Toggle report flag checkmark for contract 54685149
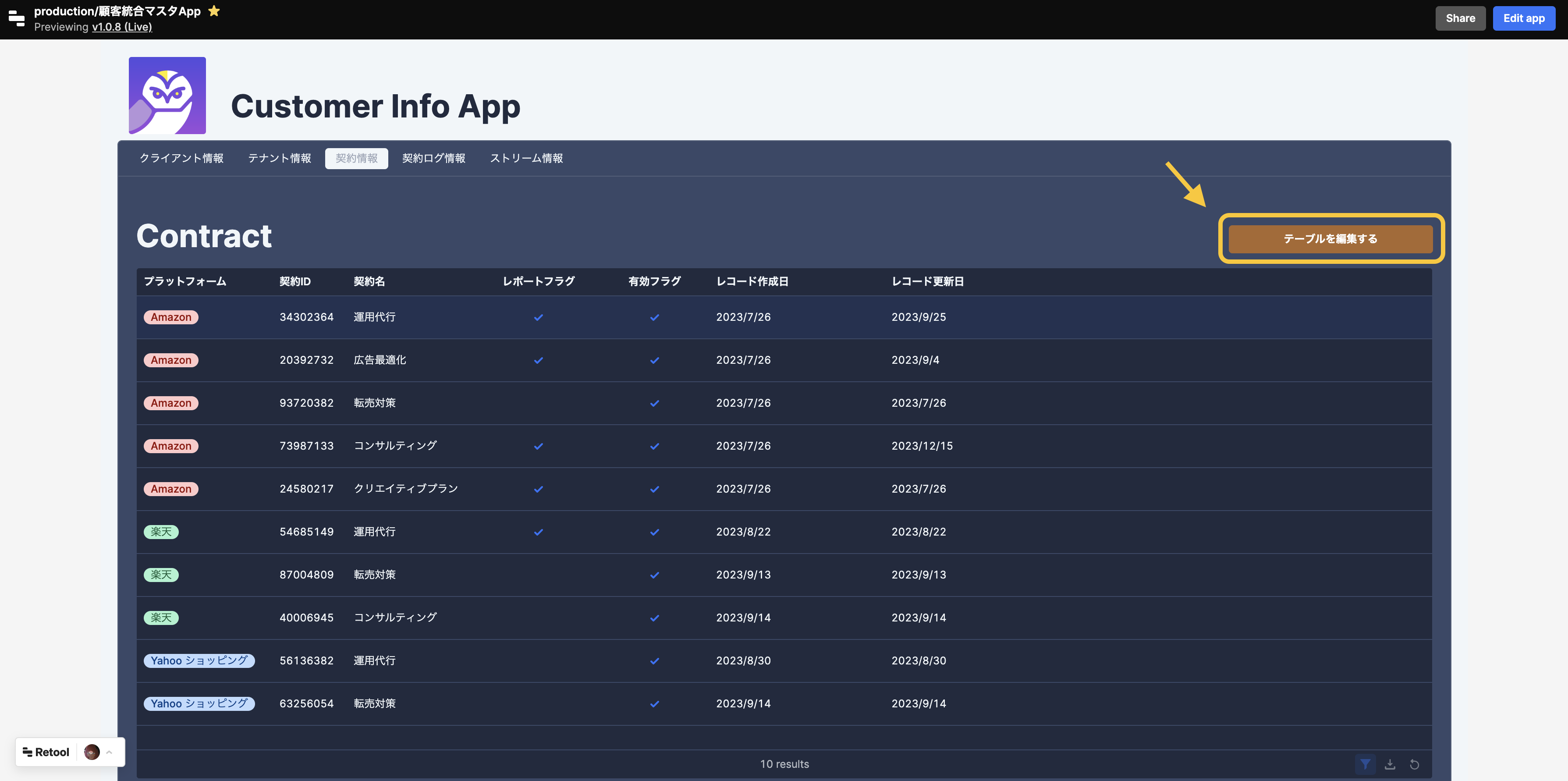Screen dimensions: 1568x781 [538, 532]
